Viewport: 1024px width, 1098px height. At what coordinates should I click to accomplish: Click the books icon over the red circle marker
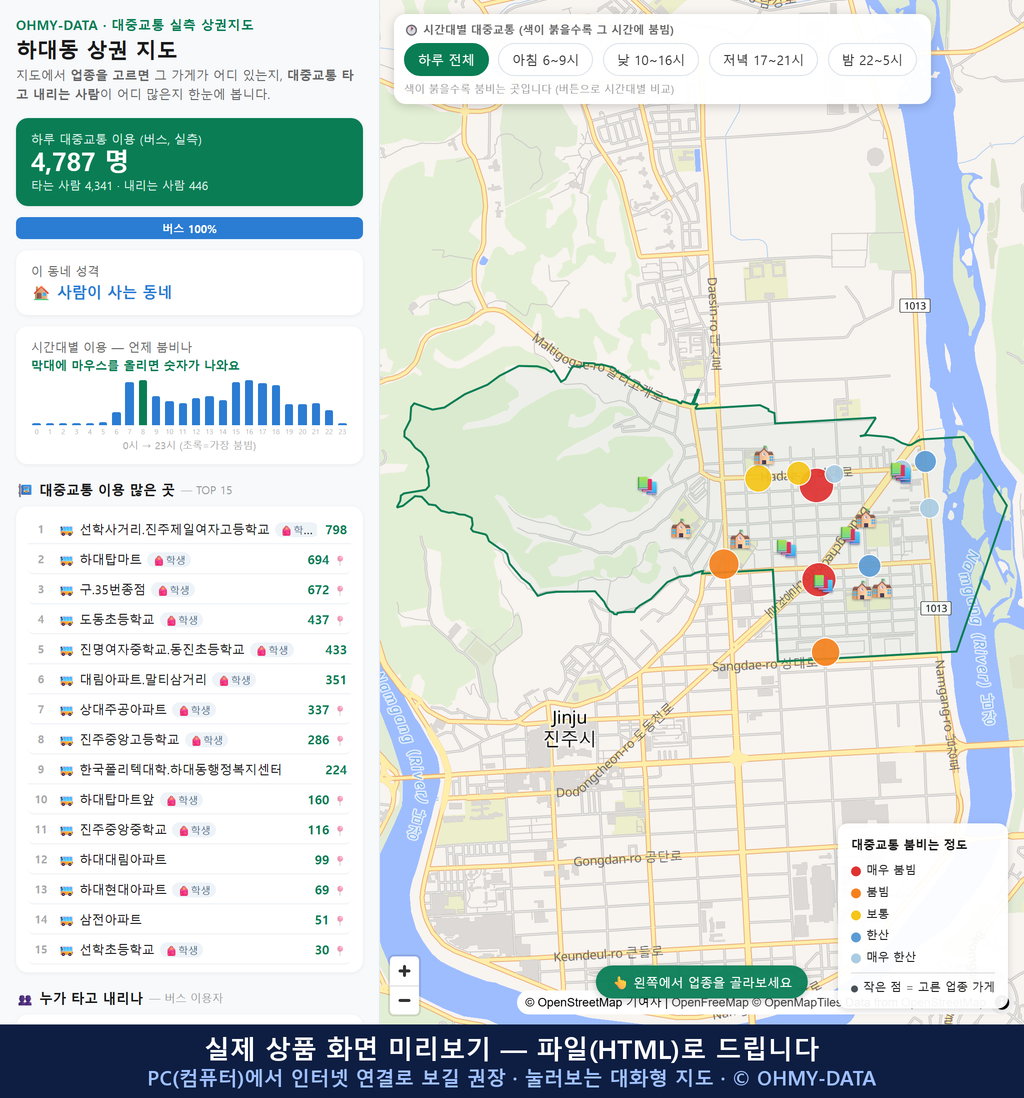click(x=823, y=583)
